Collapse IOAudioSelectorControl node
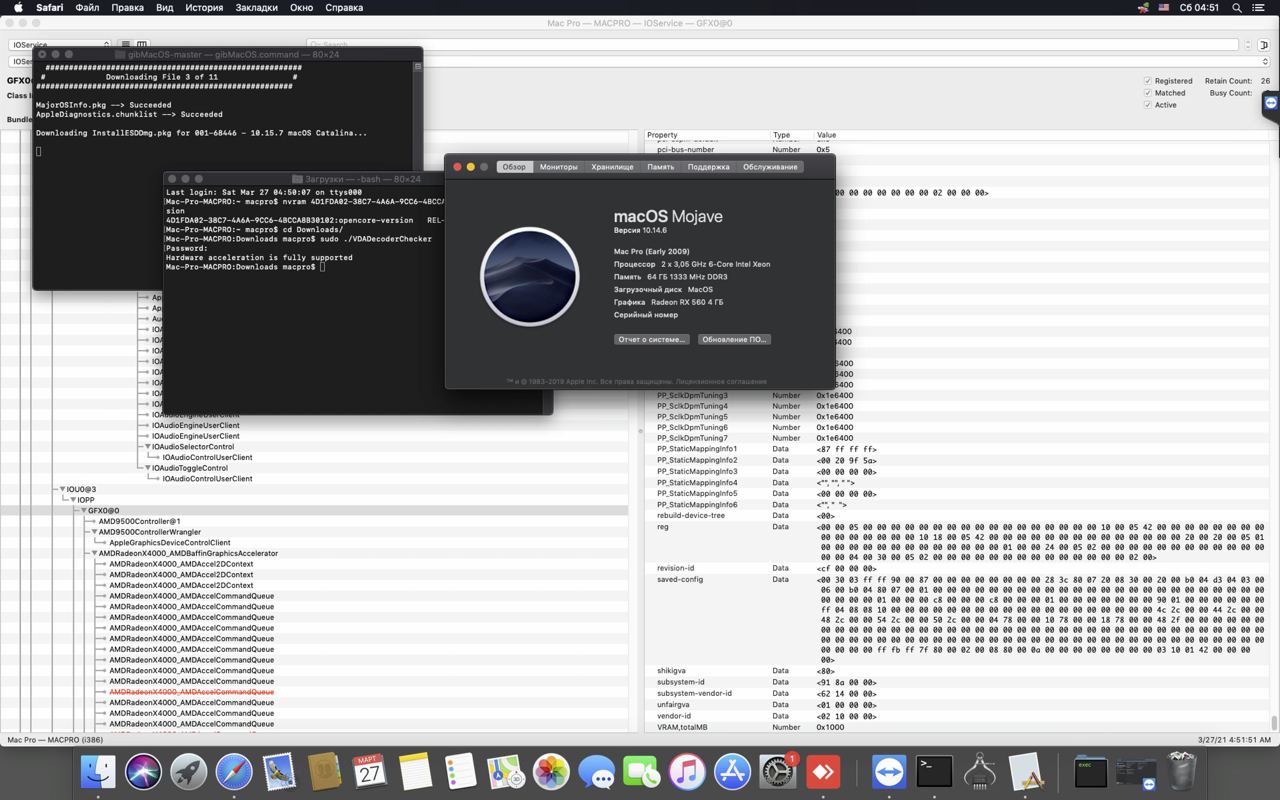Image resolution: width=1280 pixels, height=800 pixels. (x=148, y=447)
